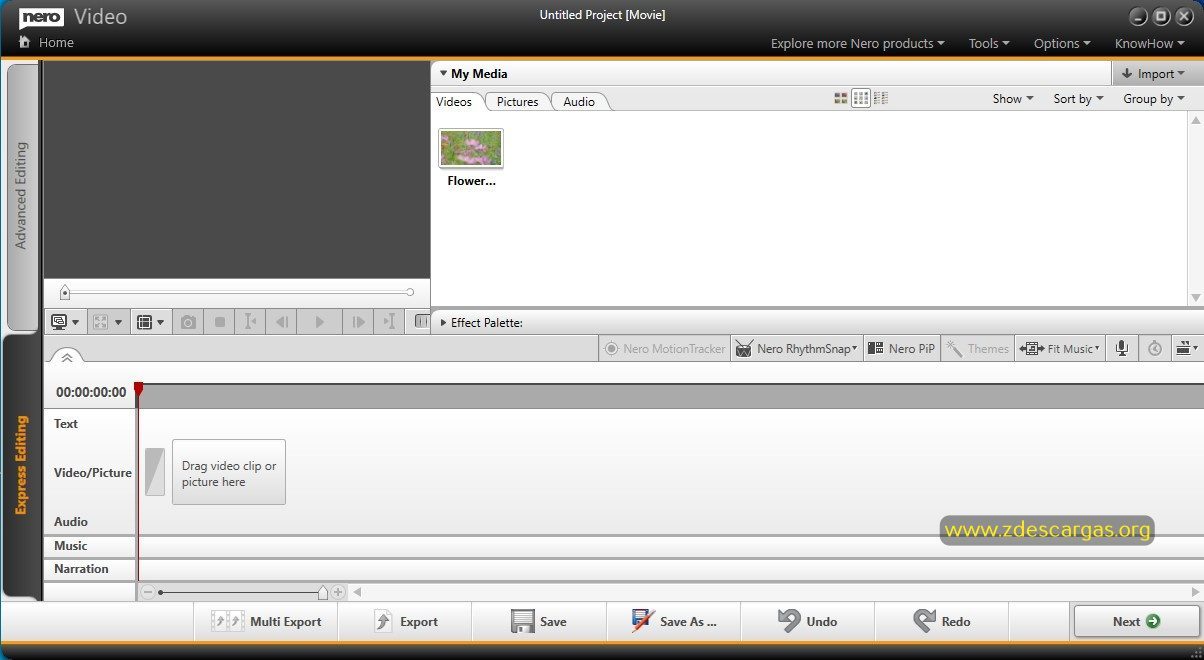1204x660 pixels.
Task: Save the project
Action: [539, 622]
